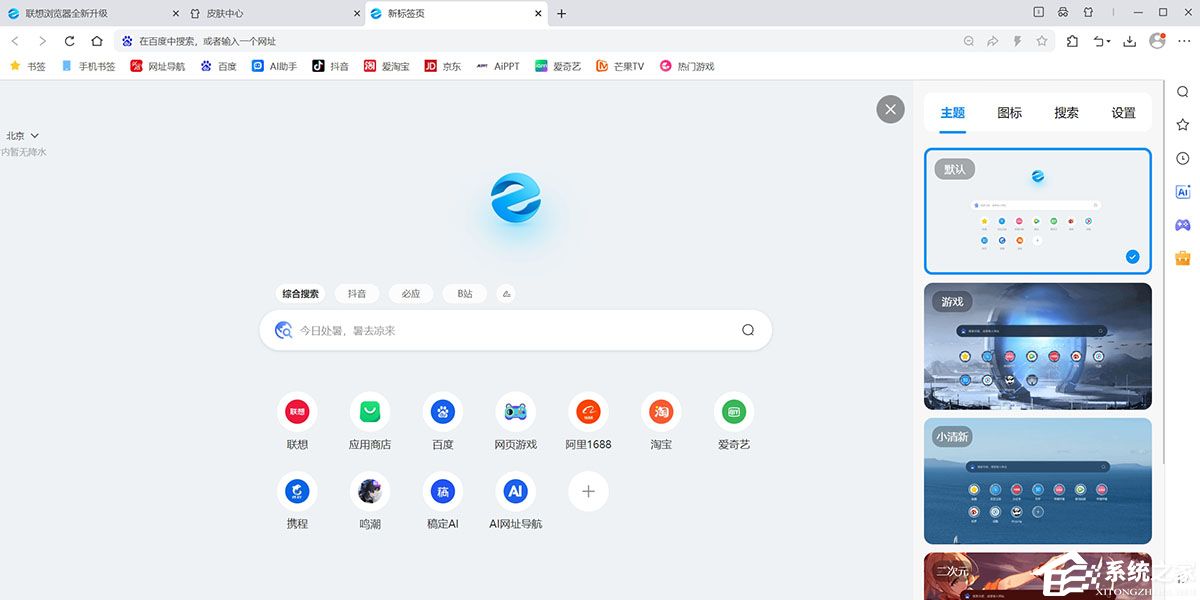Click the AI assistant icon in right sidebar
This screenshot has width=1200, height=600.
1183,191
